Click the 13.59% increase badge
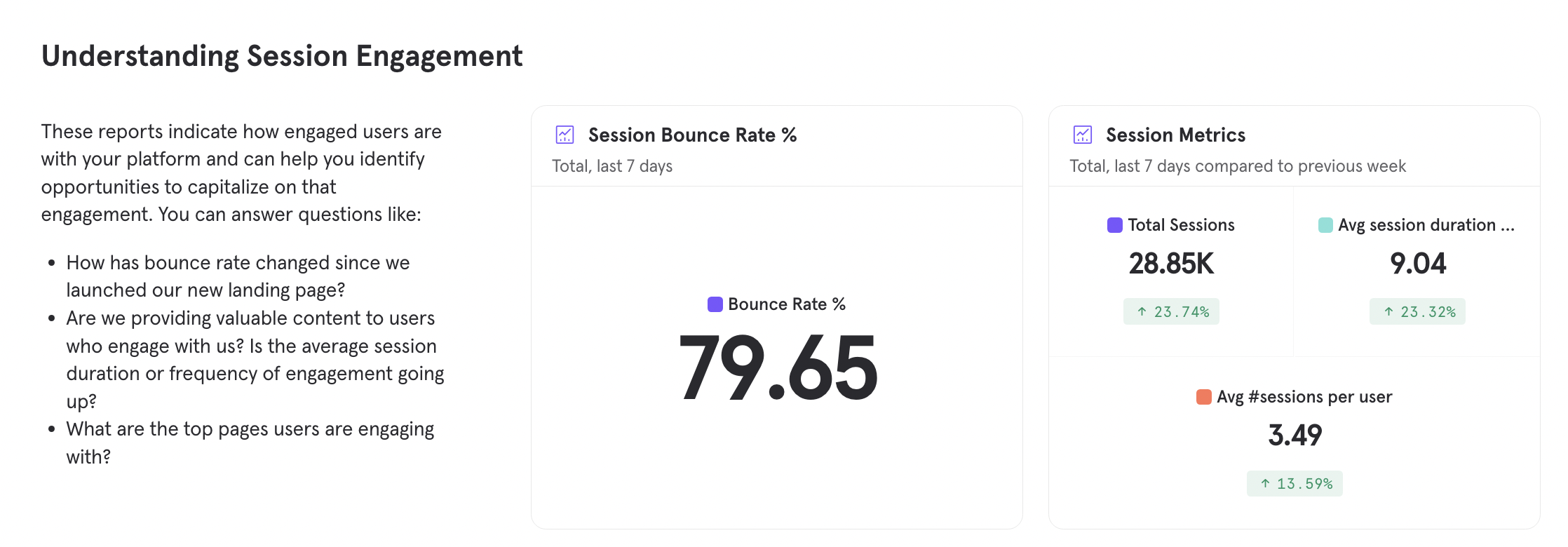Viewport: 1568px width, 547px height. tap(1295, 483)
